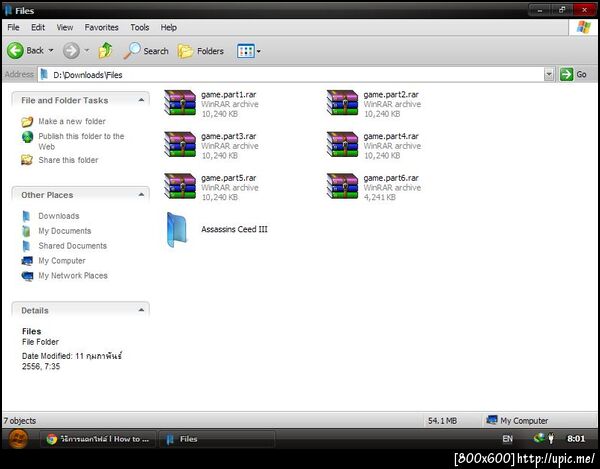This screenshot has width=600, height=469.
Task: Click the EN language indicator
Action: pyautogui.click(x=507, y=439)
